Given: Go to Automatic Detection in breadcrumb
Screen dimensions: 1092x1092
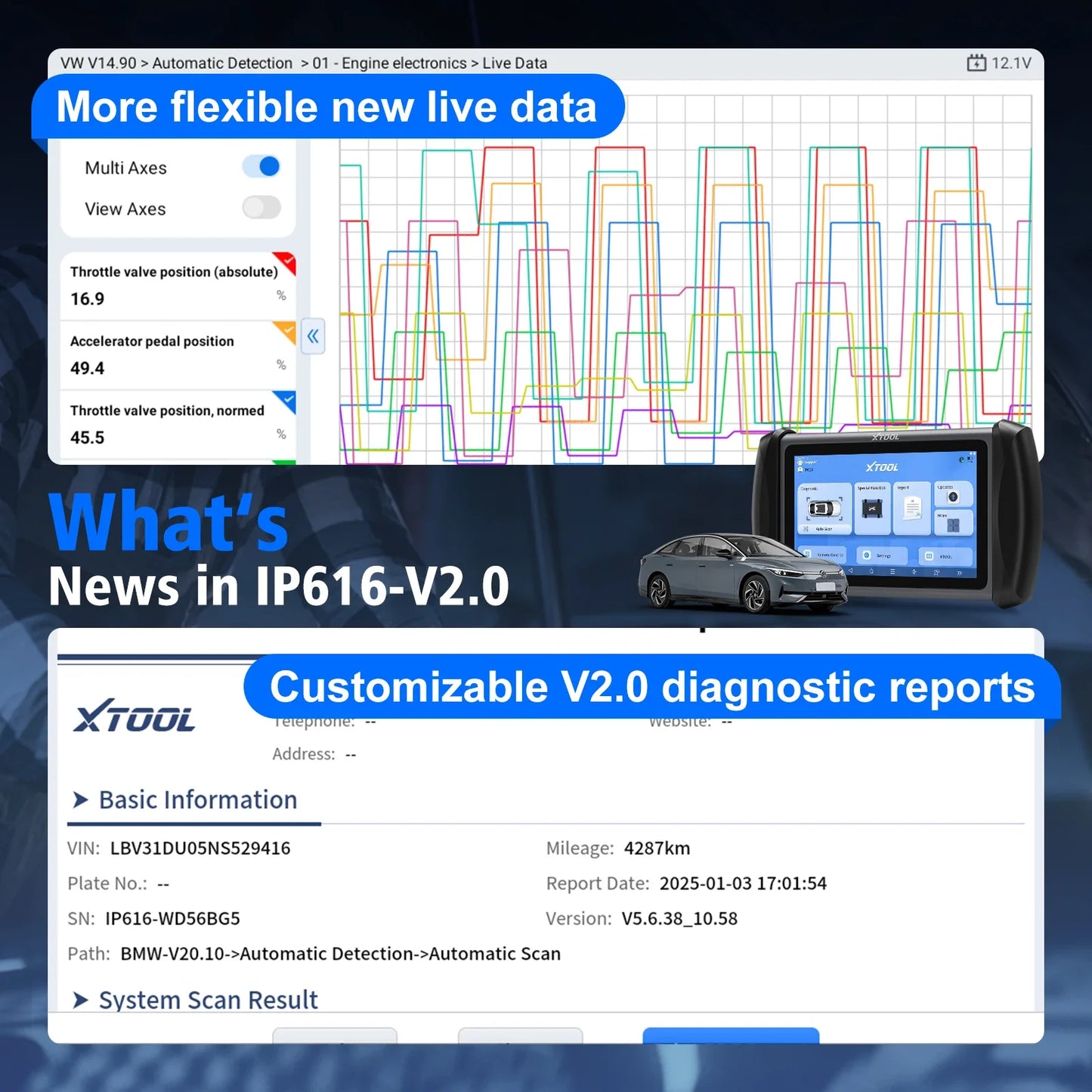Looking at the screenshot, I should point(222,63).
